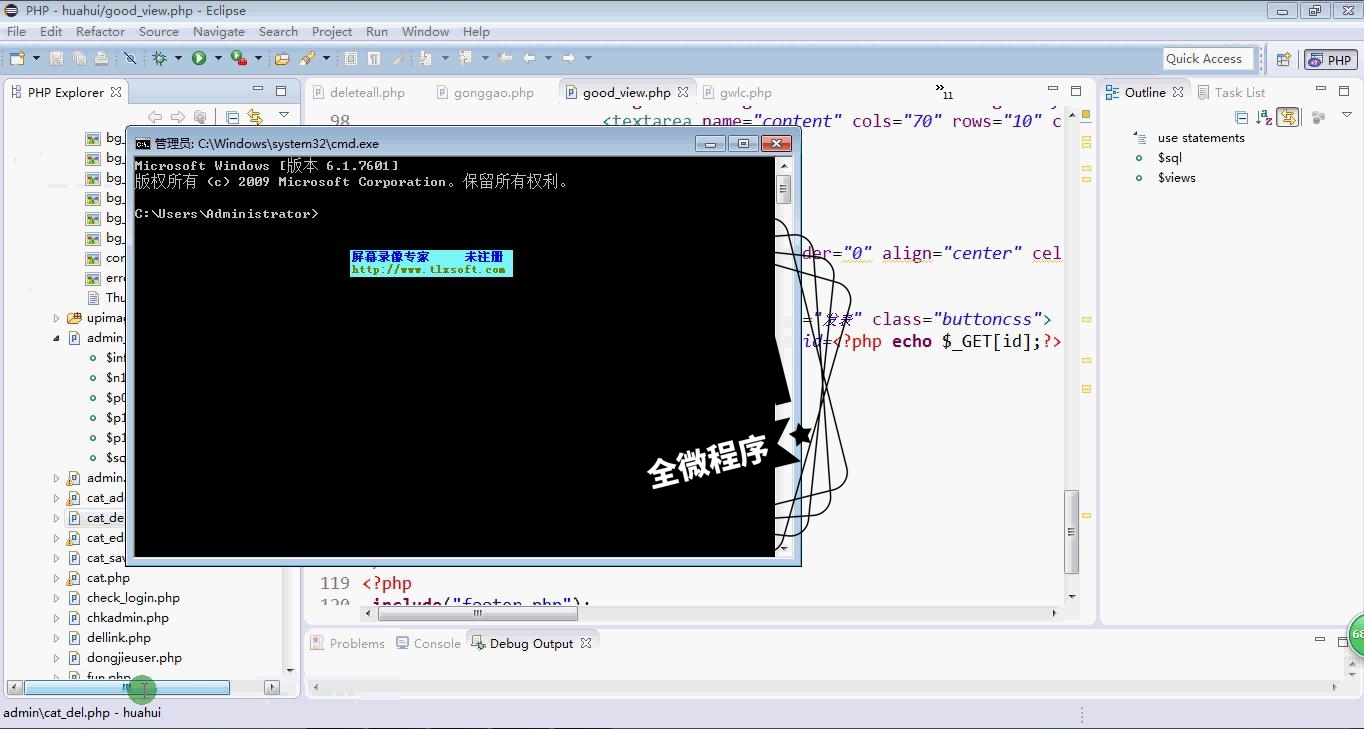Open the Project menu

(x=332, y=31)
